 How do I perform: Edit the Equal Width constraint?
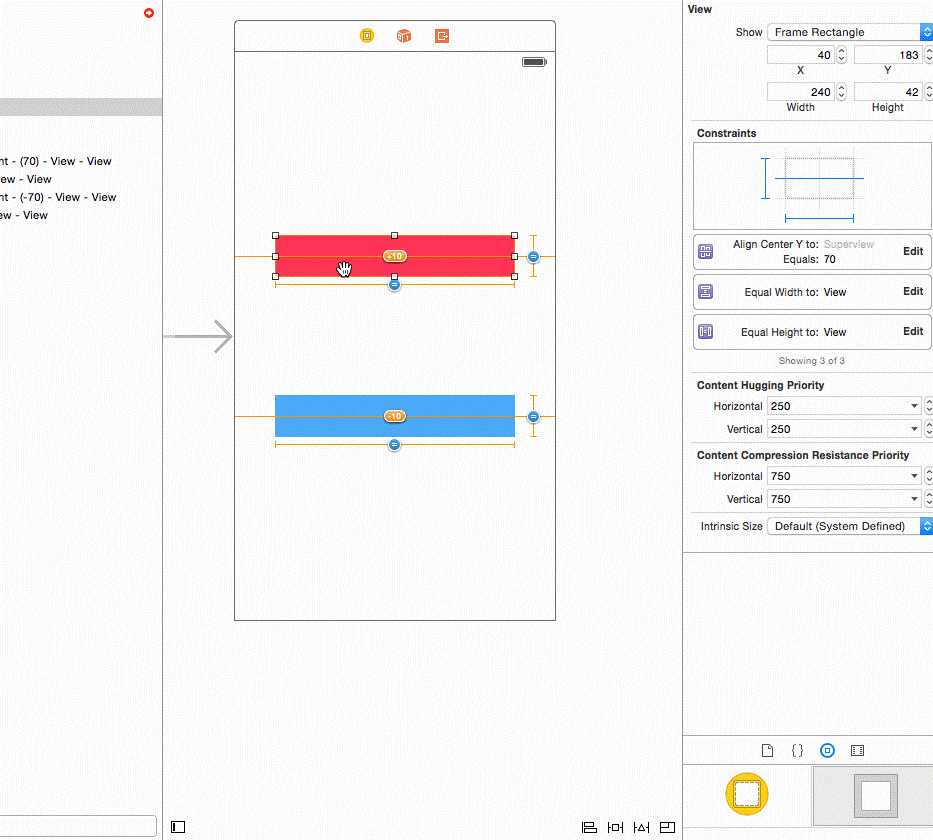tap(913, 291)
